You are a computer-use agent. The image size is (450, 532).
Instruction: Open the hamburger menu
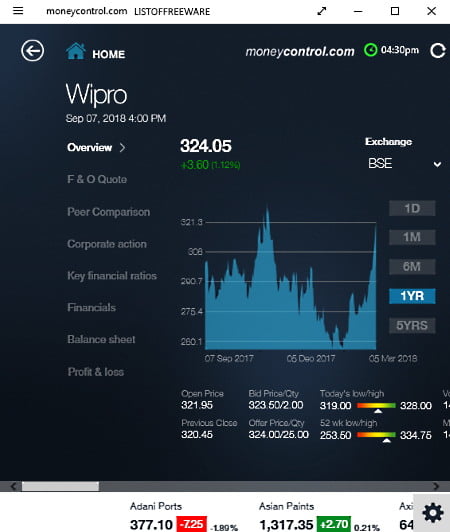coord(18,11)
